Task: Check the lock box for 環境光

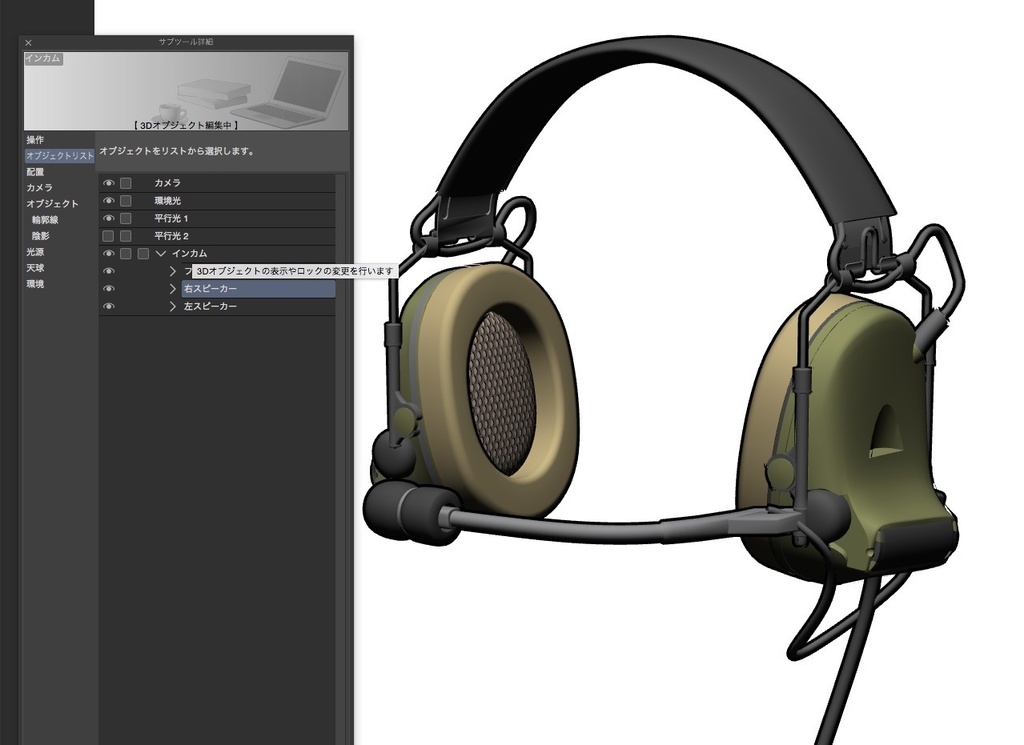Action: click(x=125, y=201)
